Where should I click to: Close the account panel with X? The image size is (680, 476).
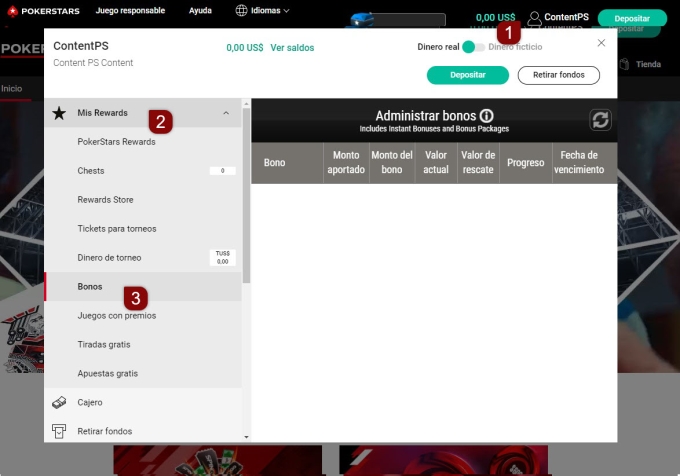[601, 43]
